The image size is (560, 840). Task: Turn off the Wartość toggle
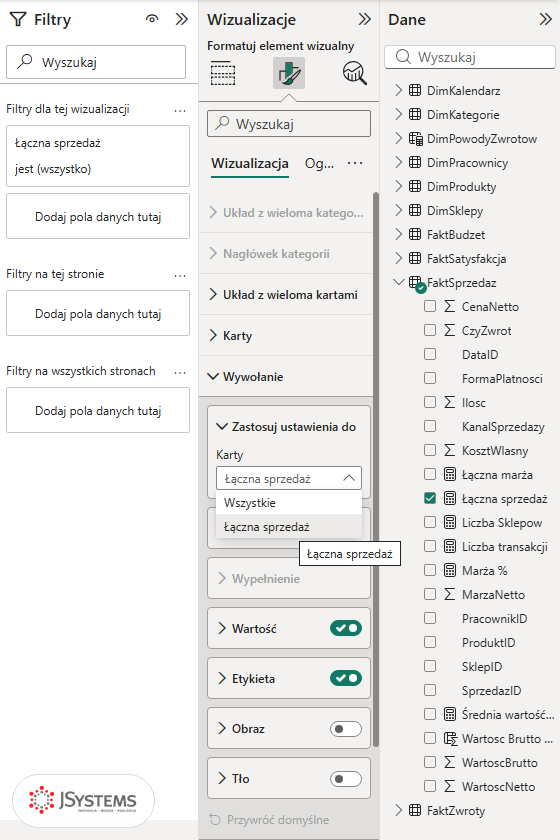click(x=346, y=628)
